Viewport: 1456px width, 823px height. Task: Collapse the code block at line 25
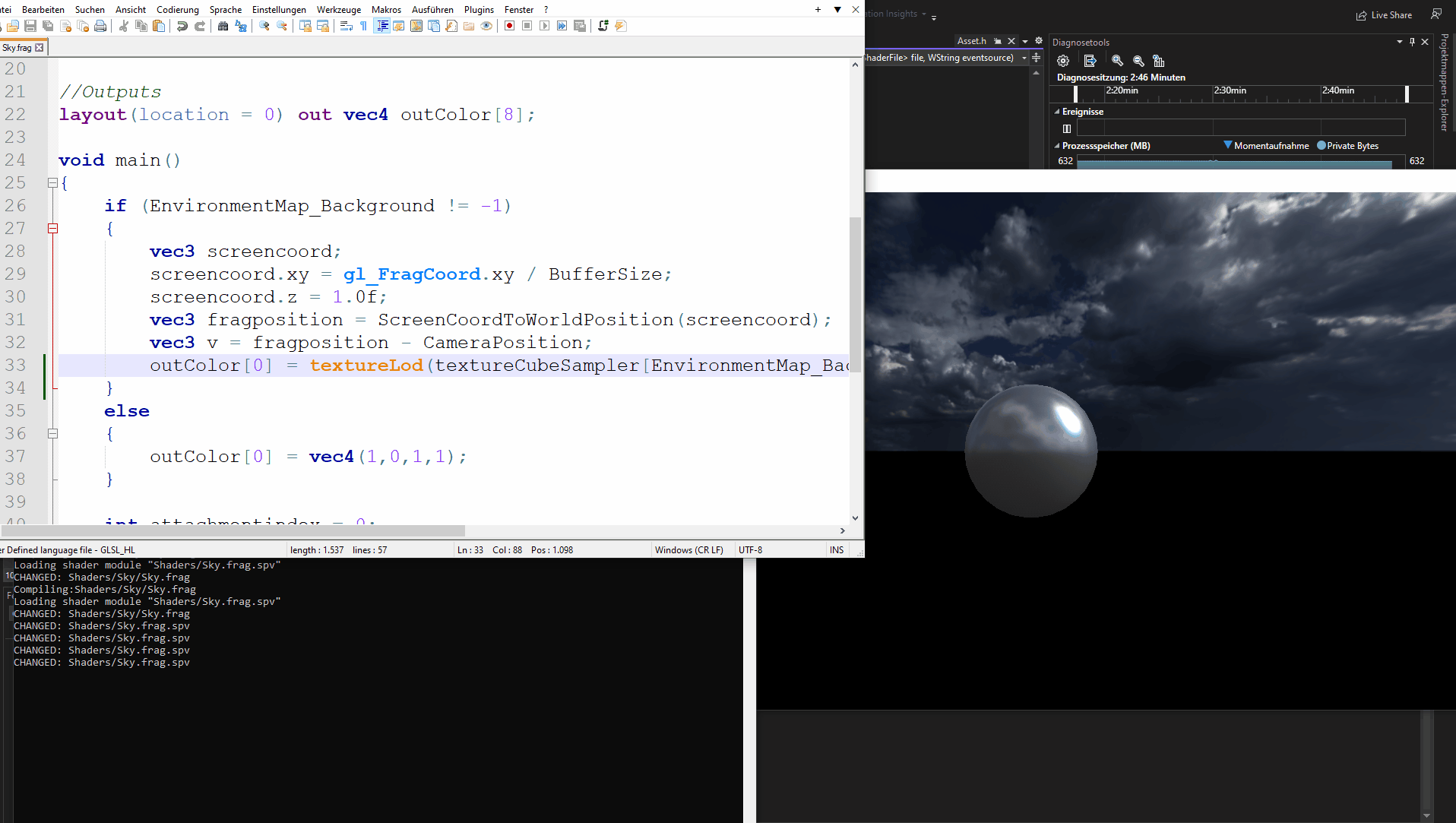pos(52,182)
